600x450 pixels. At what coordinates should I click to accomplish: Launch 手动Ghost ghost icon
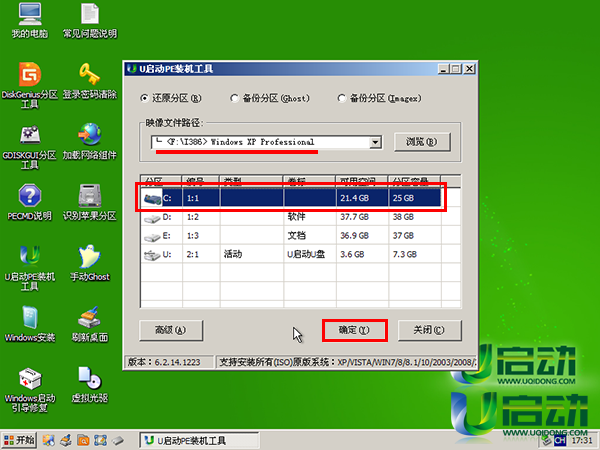coord(90,263)
